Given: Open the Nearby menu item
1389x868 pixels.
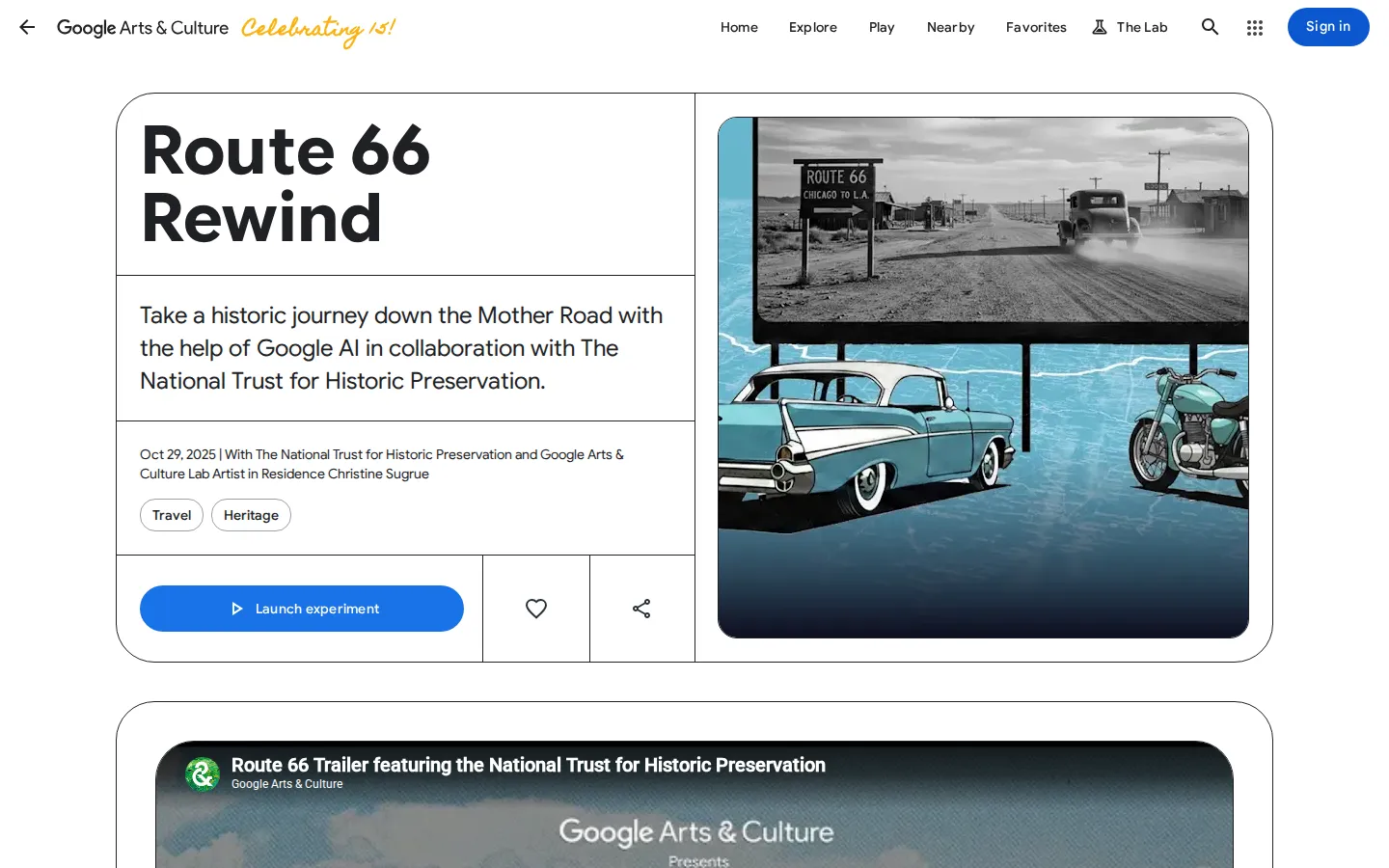Looking at the screenshot, I should coord(951,27).
